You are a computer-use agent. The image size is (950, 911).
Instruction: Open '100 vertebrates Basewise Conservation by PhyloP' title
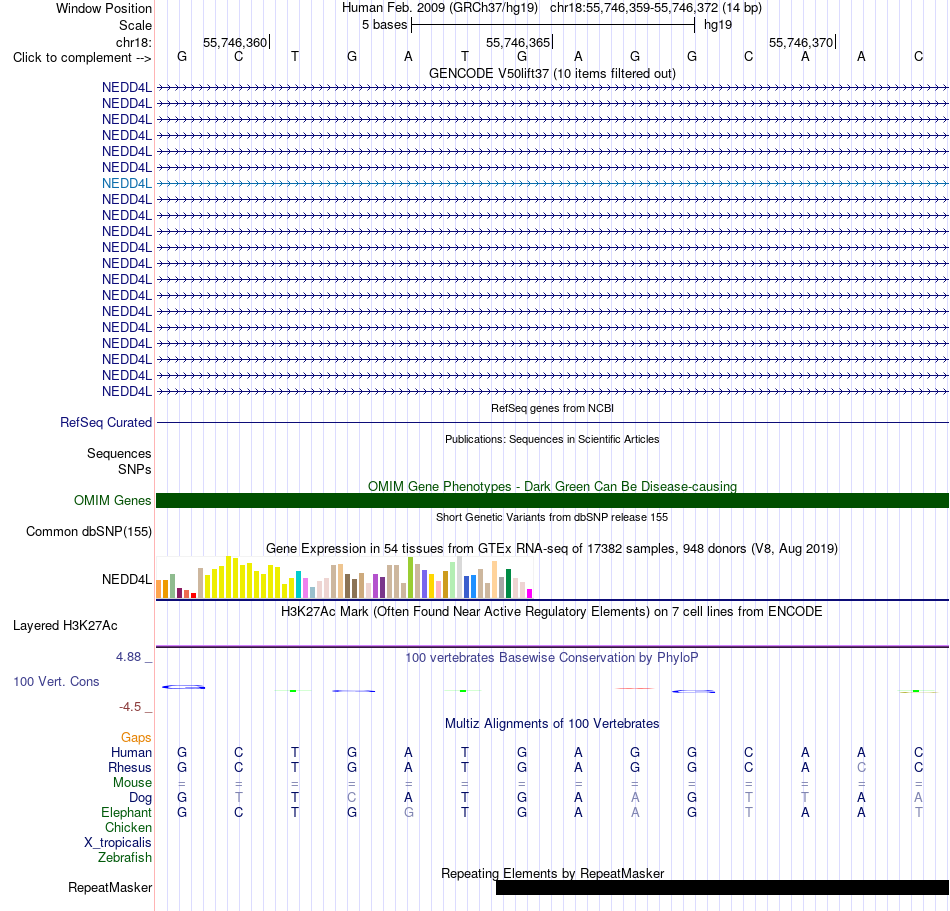click(x=552, y=657)
